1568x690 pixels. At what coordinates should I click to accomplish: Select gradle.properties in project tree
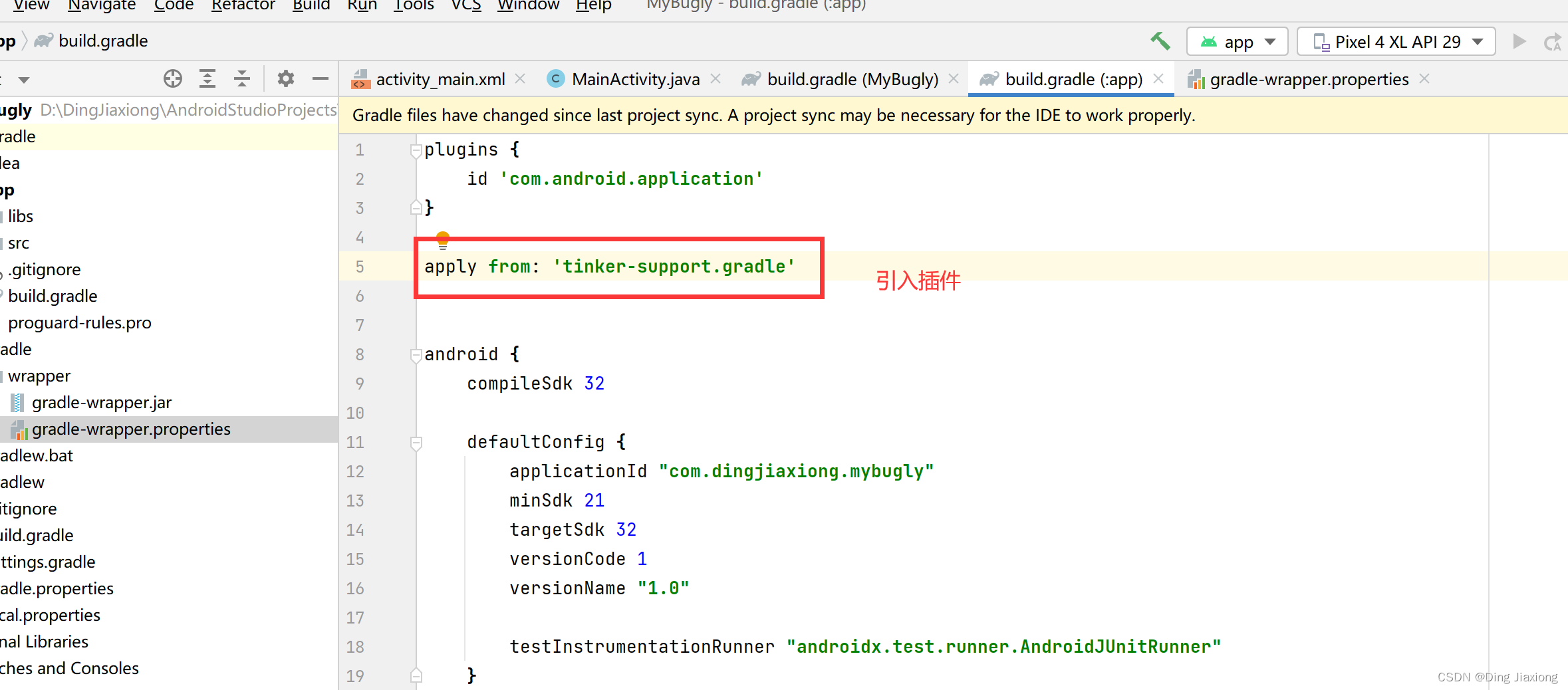57,589
